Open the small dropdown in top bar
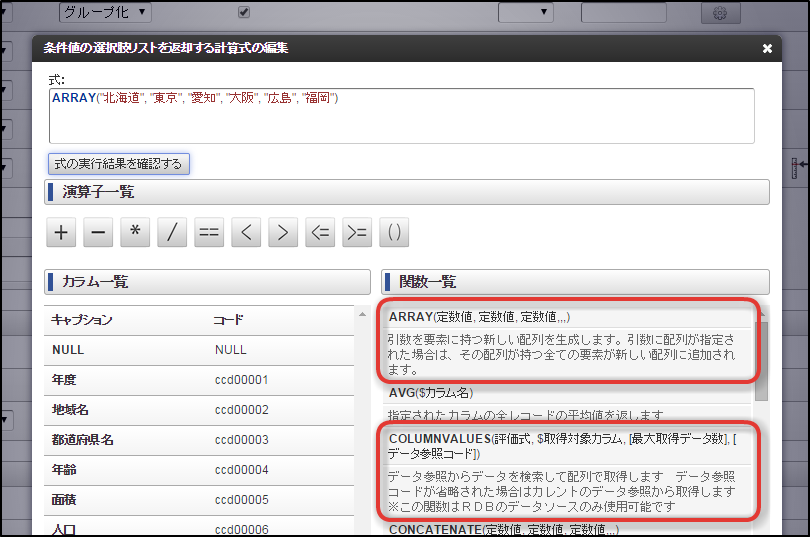 [x=525, y=12]
